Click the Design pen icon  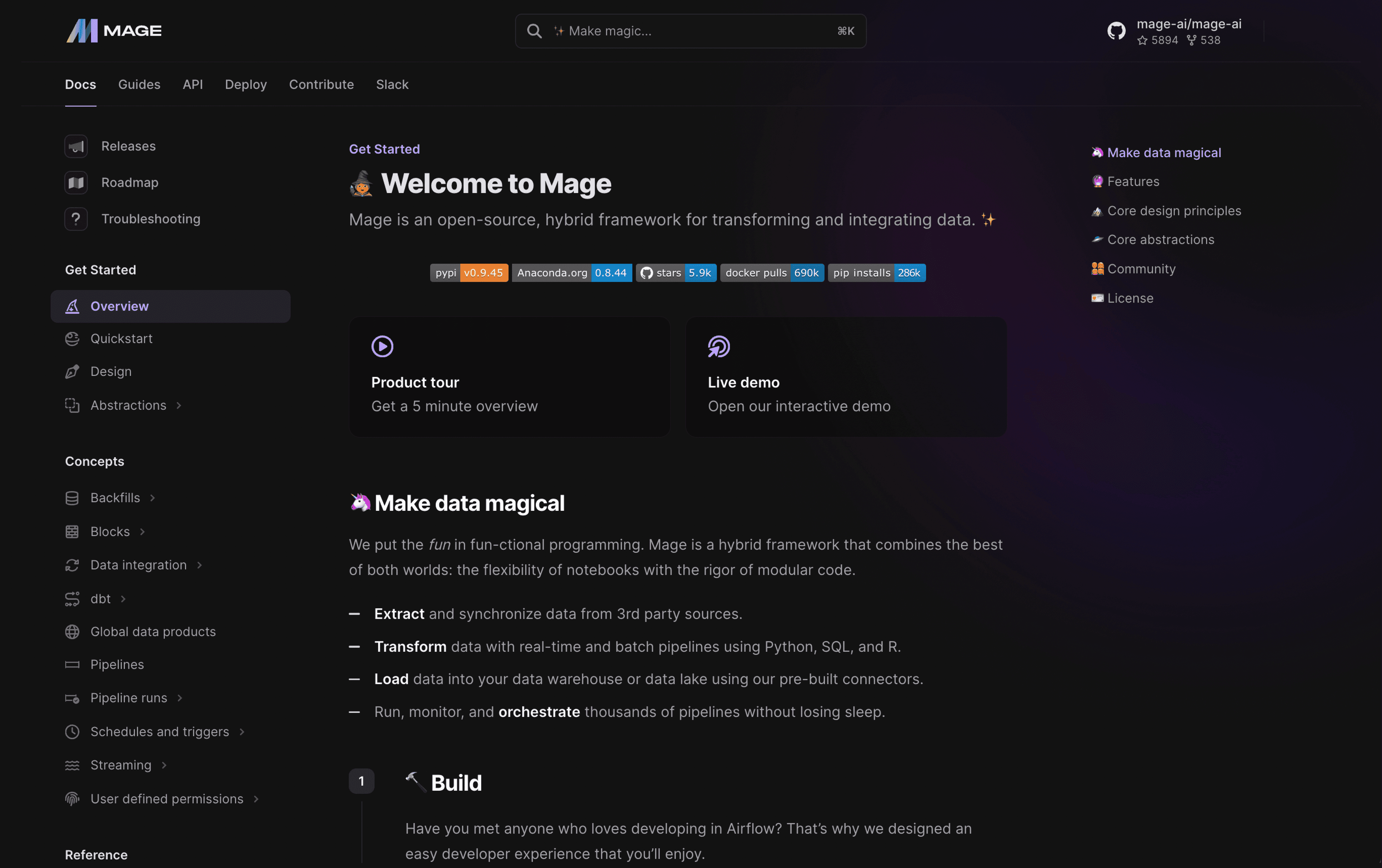coord(72,372)
